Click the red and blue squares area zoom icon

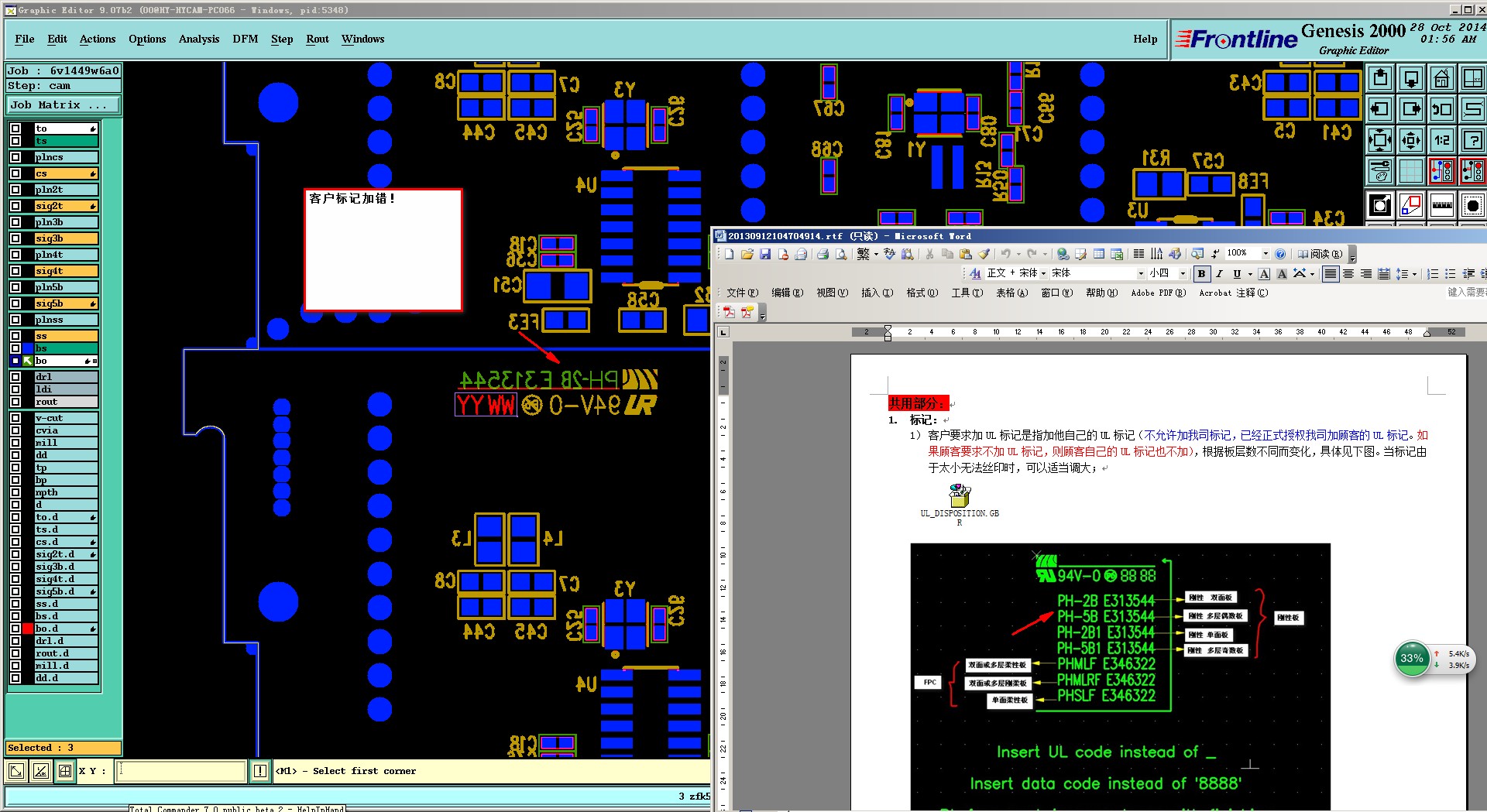[x=1411, y=205]
